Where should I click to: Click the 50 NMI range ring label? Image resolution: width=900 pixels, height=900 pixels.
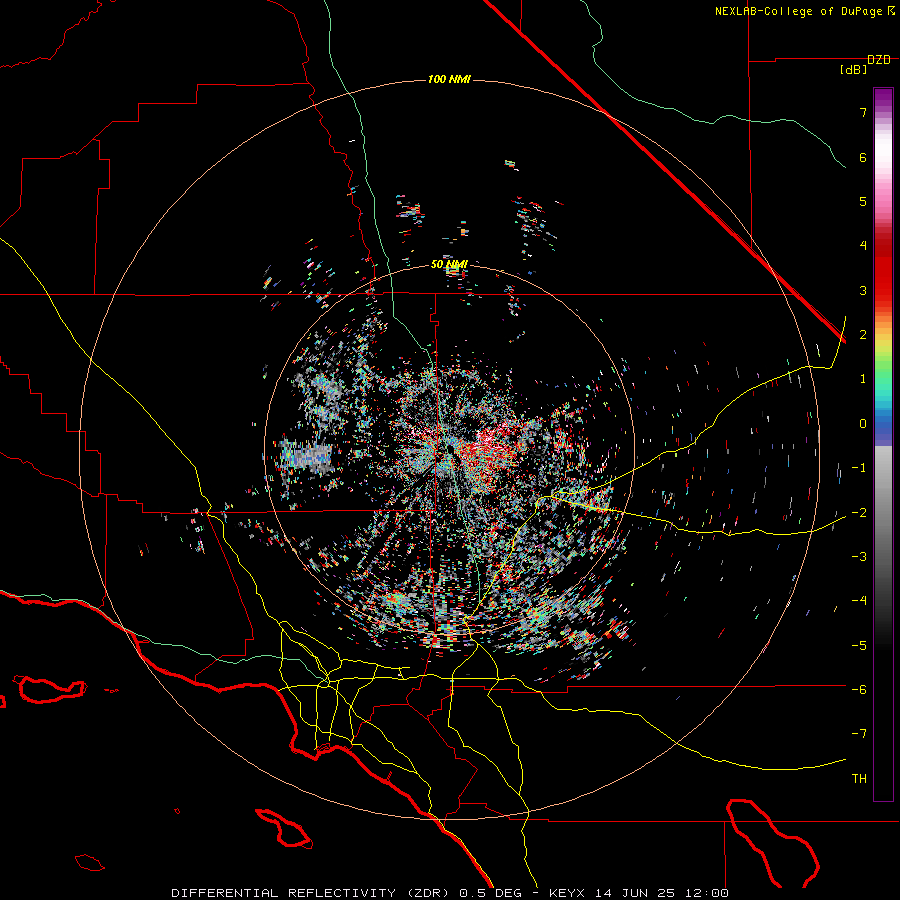(x=449, y=265)
